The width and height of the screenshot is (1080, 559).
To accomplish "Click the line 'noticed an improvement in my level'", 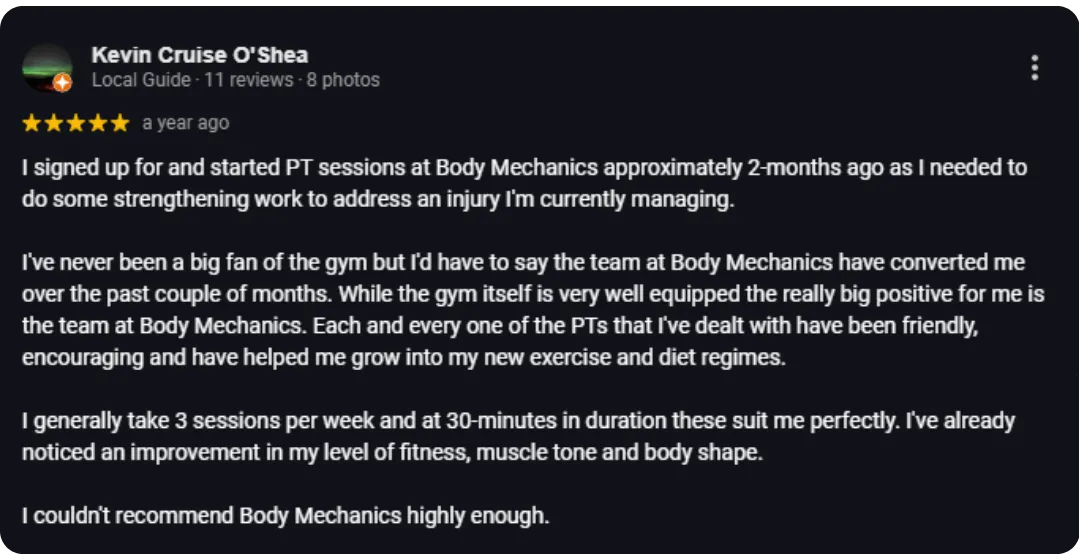I will (x=393, y=453).
